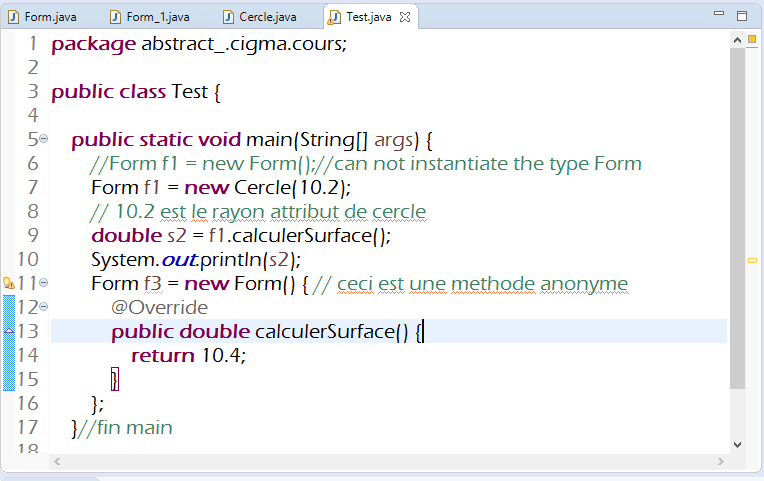
Task: Click the underlined variable 'f3' on line 11
Action: (153, 284)
